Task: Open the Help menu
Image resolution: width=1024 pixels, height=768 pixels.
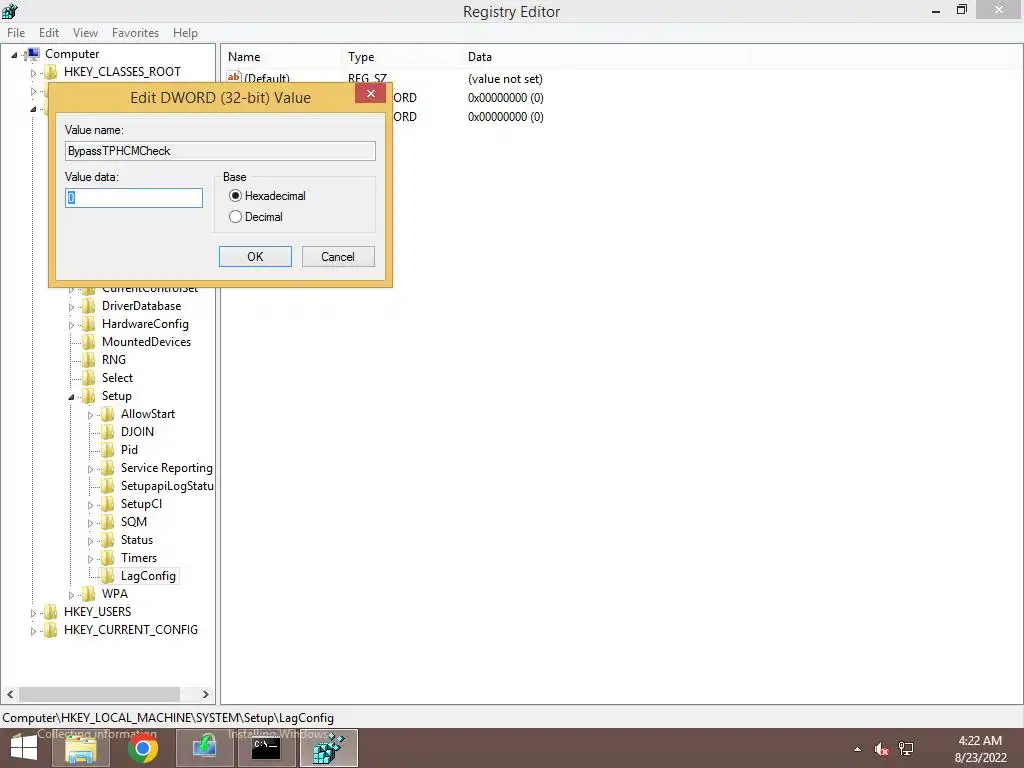Action: [185, 33]
